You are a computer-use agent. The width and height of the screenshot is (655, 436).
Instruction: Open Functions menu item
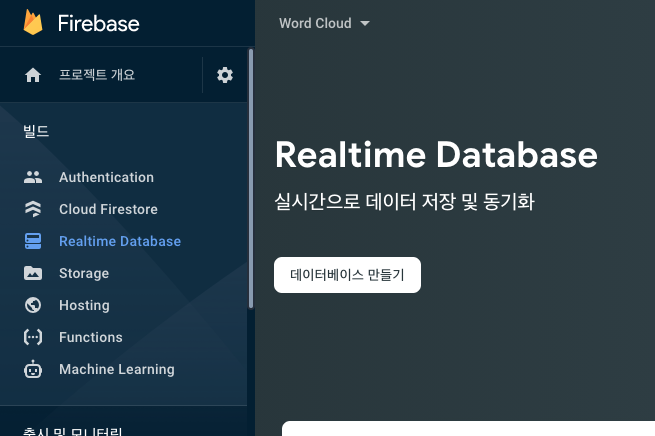point(91,337)
